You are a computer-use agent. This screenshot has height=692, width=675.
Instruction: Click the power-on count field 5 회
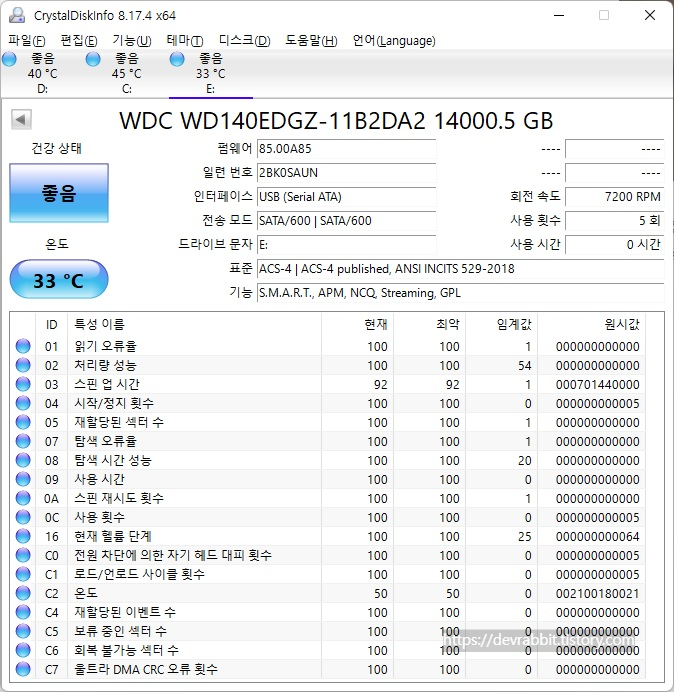[x=615, y=221]
